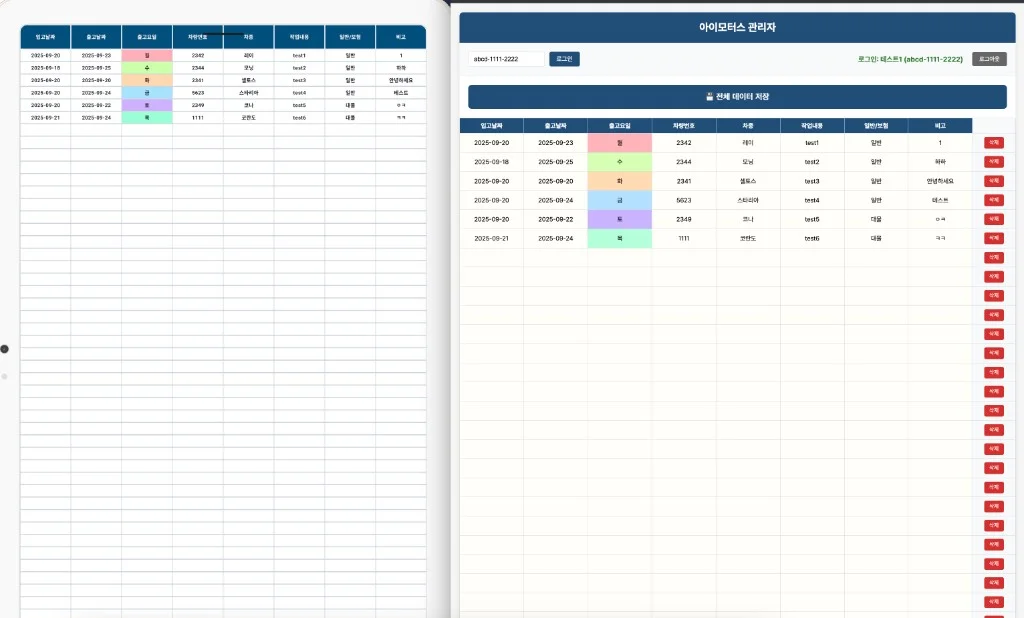Select 차량번호 header in admin table
The height and width of the screenshot is (618, 1024).
[684, 125]
